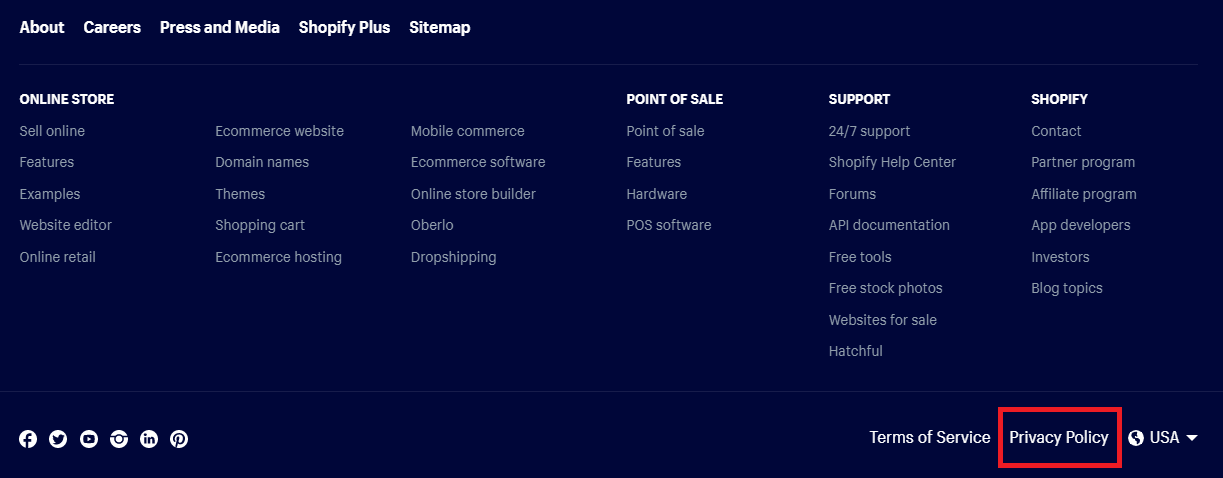
Task: Open the Affiliate program link
Action: click(1083, 194)
